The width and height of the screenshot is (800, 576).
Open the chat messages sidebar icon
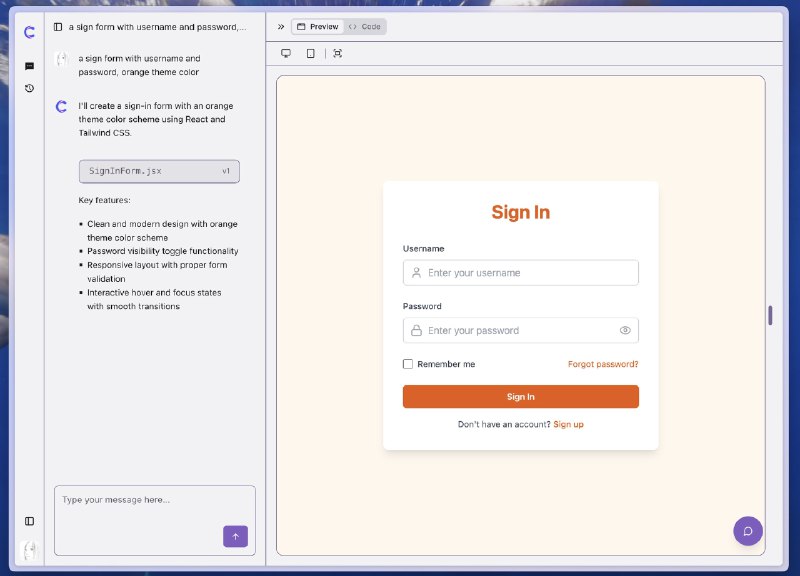(x=30, y=66)
